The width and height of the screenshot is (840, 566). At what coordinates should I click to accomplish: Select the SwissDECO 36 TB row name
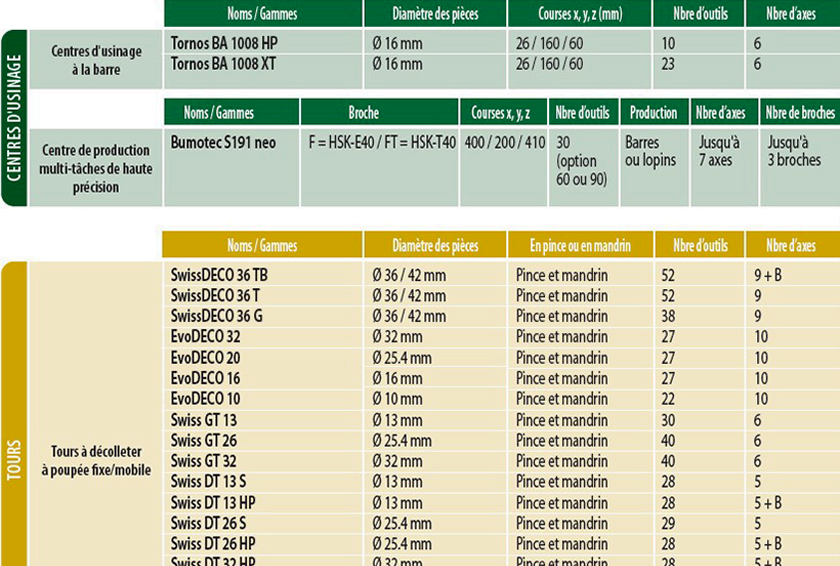[219, 275]
